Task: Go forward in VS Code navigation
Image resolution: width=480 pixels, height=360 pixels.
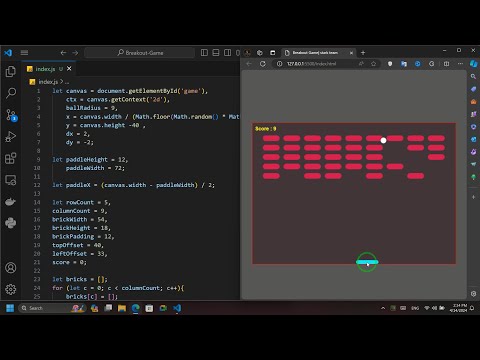Action: click(x=75, y=53)
